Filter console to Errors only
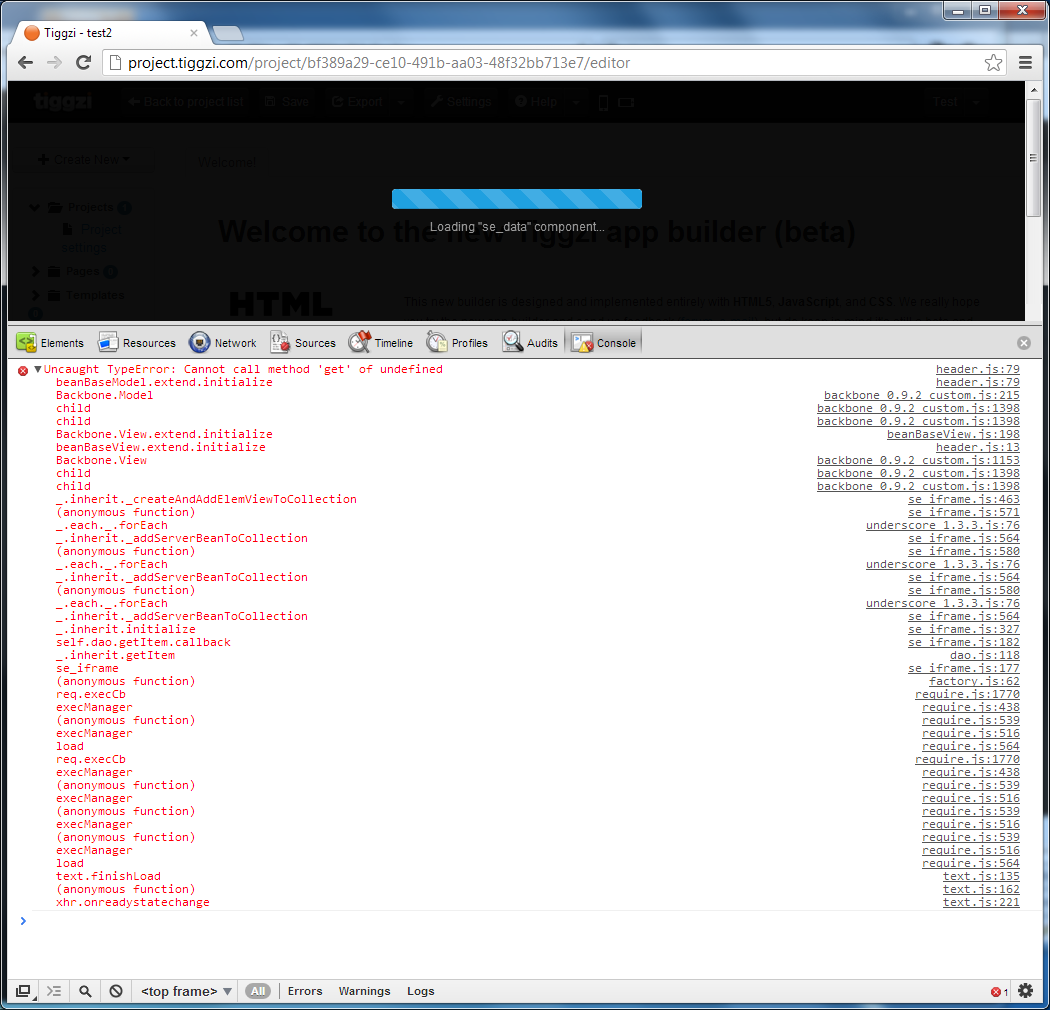The height and width of the screenshot is (1010, 1050). 305,991
